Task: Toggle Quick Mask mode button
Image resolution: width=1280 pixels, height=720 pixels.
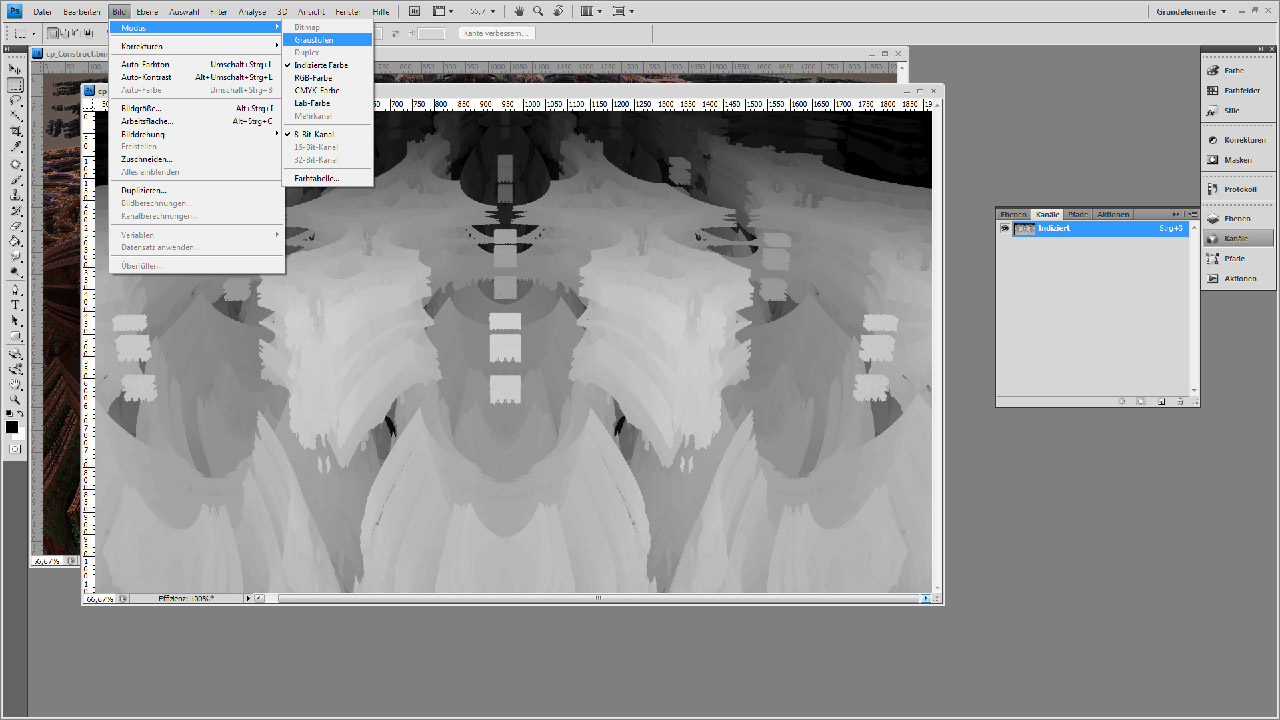Action: 15,449
